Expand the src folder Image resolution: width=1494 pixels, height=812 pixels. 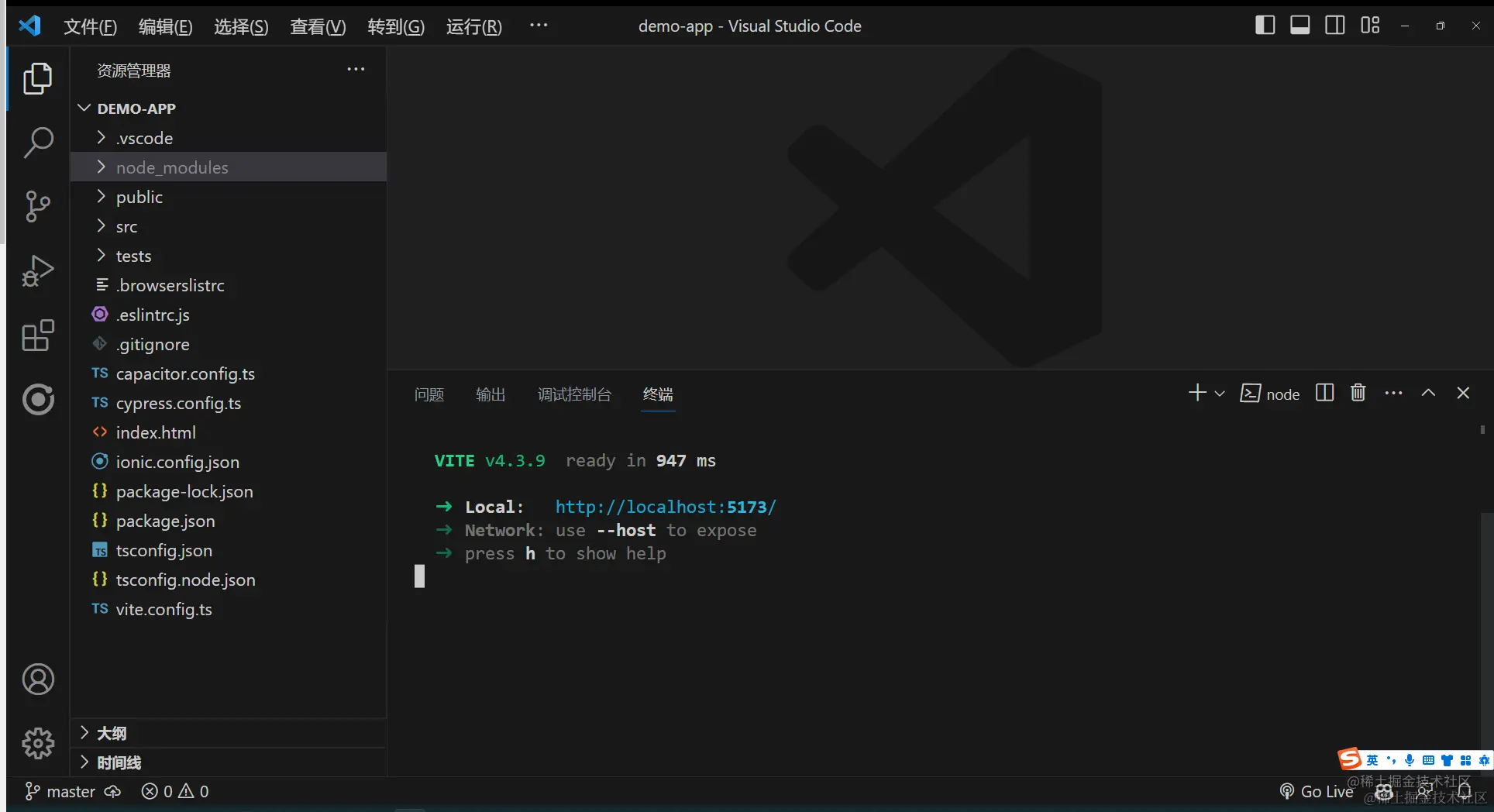[x=229, y=226]
